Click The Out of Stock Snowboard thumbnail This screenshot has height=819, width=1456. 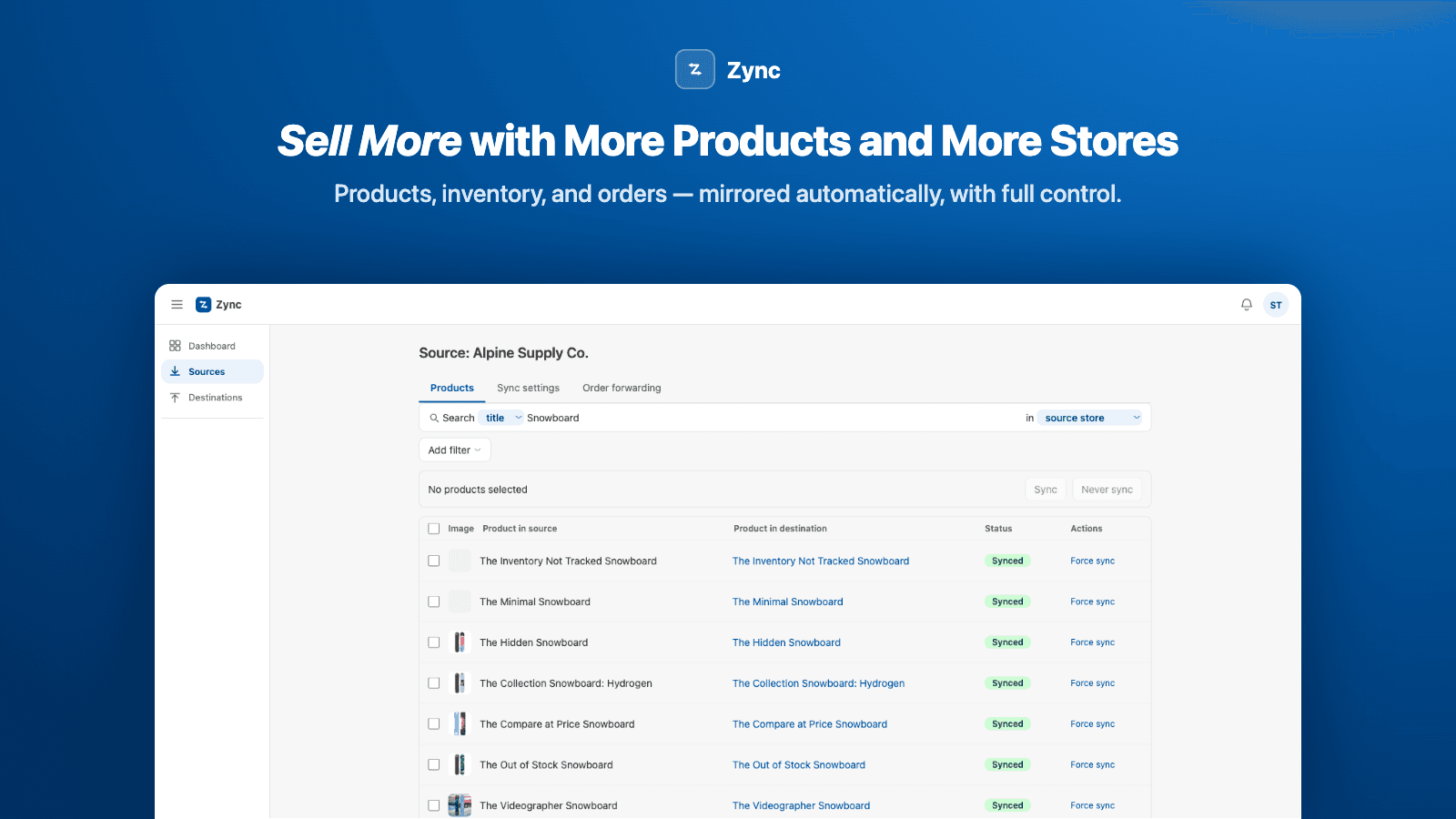point(460,765)
